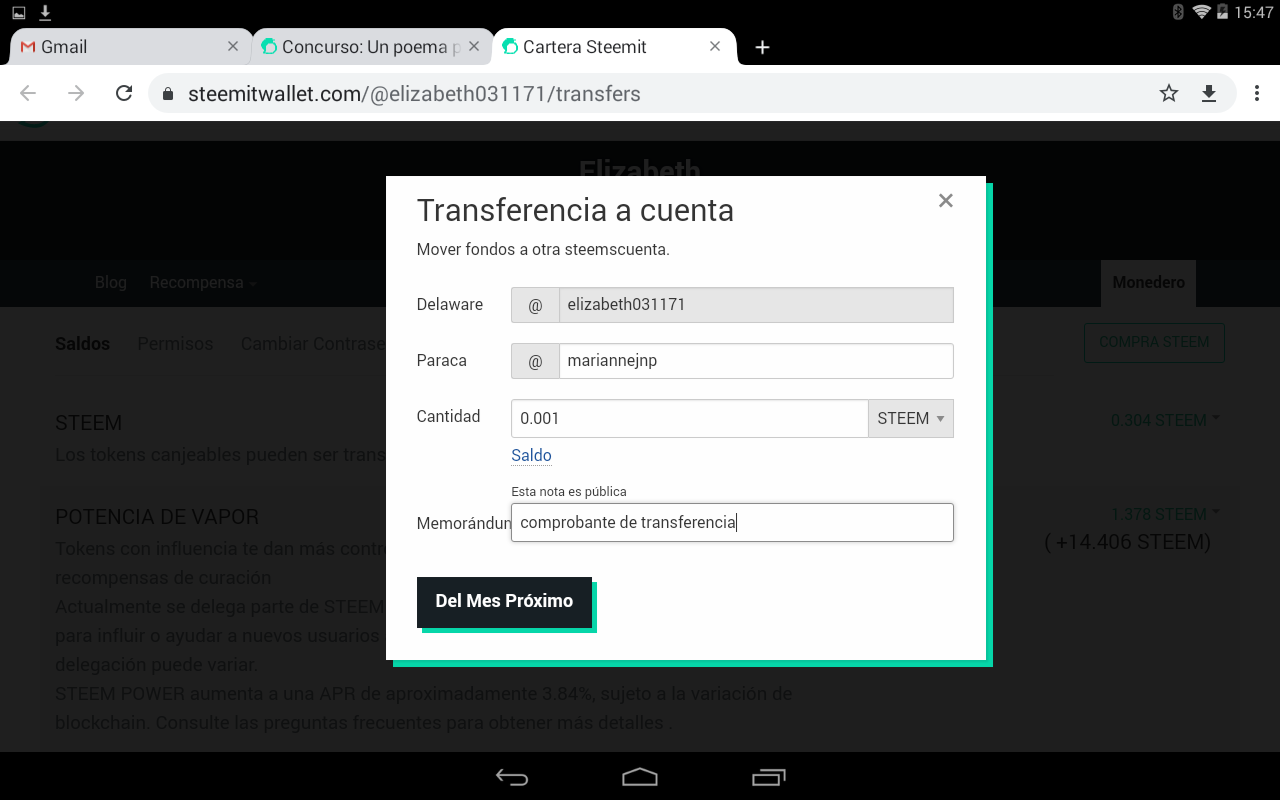Click the Saldo link
1280x800 pixels.
[531, 455]
